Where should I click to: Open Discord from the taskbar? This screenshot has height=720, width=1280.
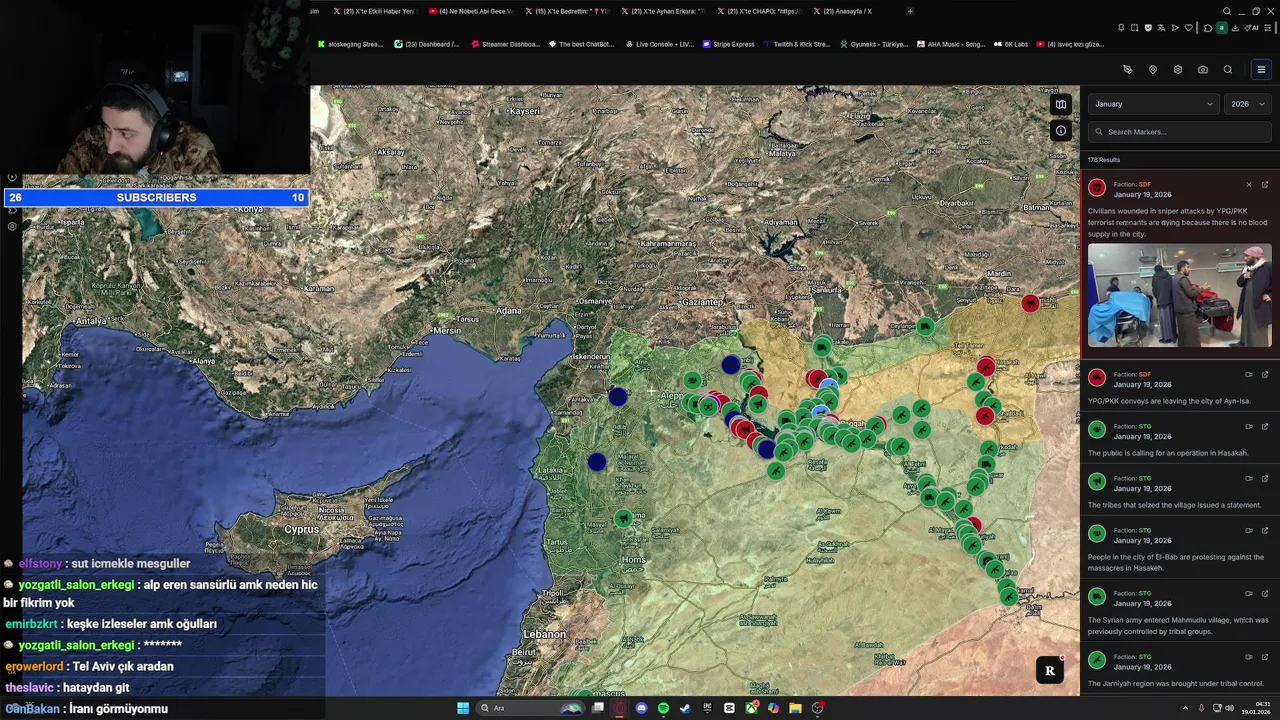coord(641,708)
